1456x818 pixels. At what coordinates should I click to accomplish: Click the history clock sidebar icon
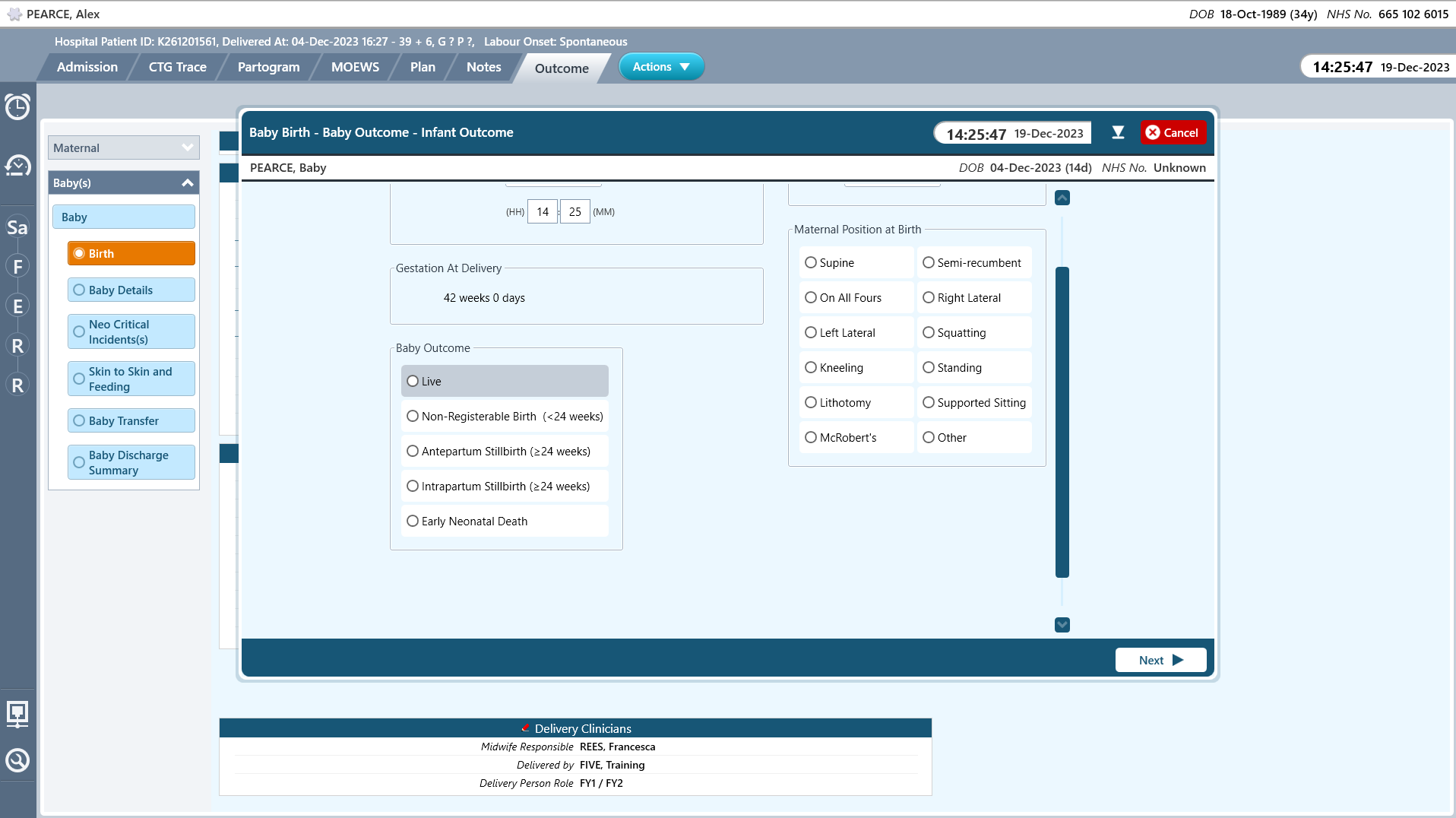pos(17,165)
